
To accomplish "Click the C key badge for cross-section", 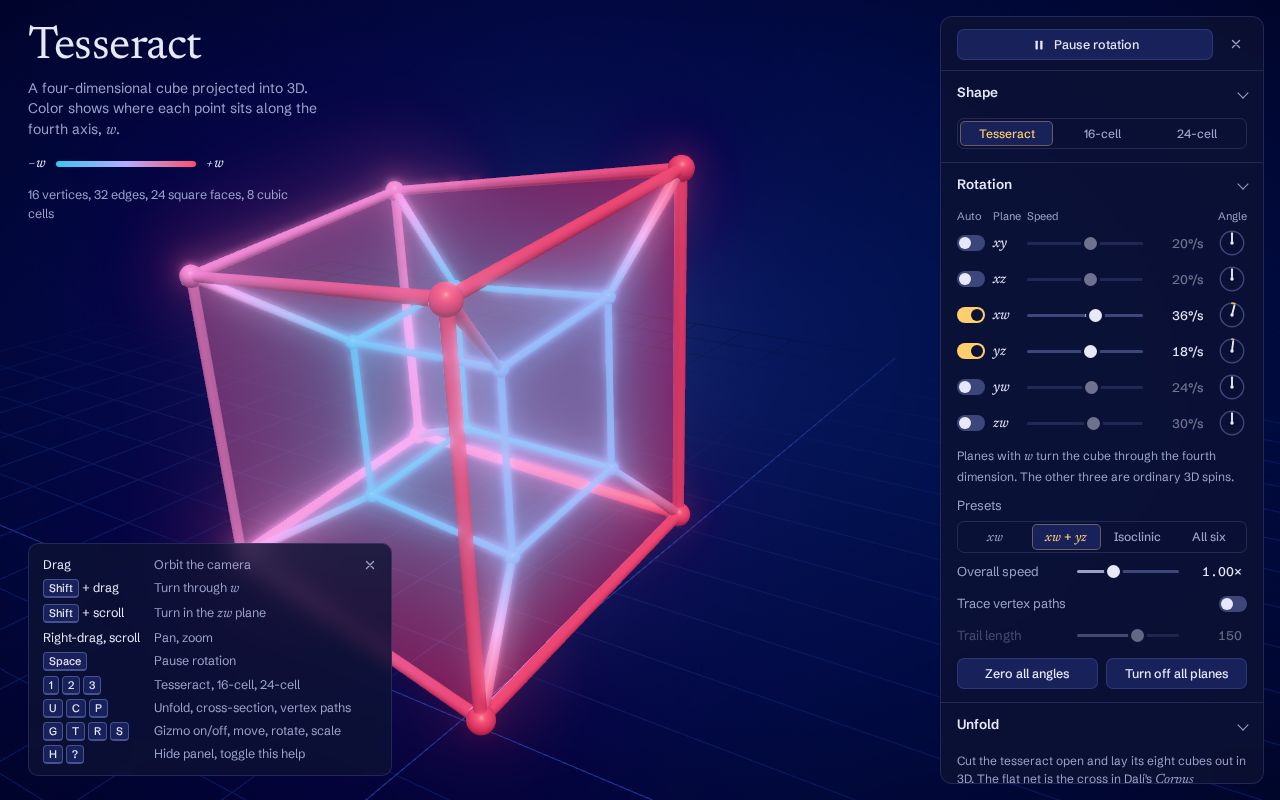I will click(x=75, y=708).
